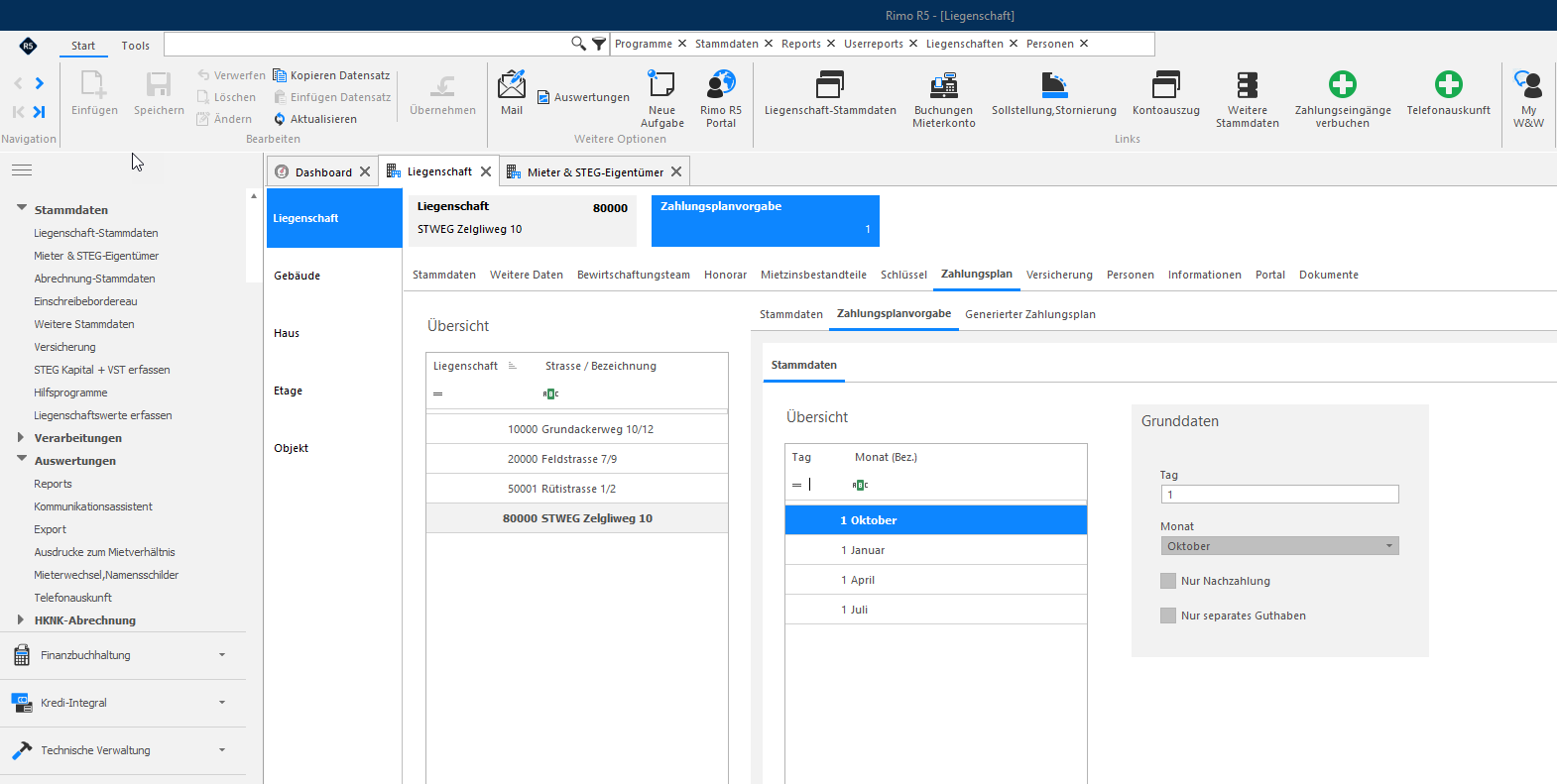Select the 1 Juli row
The width and height of the screenshot is (1557, 784).
pyautogui.click(x=936, y=610)
